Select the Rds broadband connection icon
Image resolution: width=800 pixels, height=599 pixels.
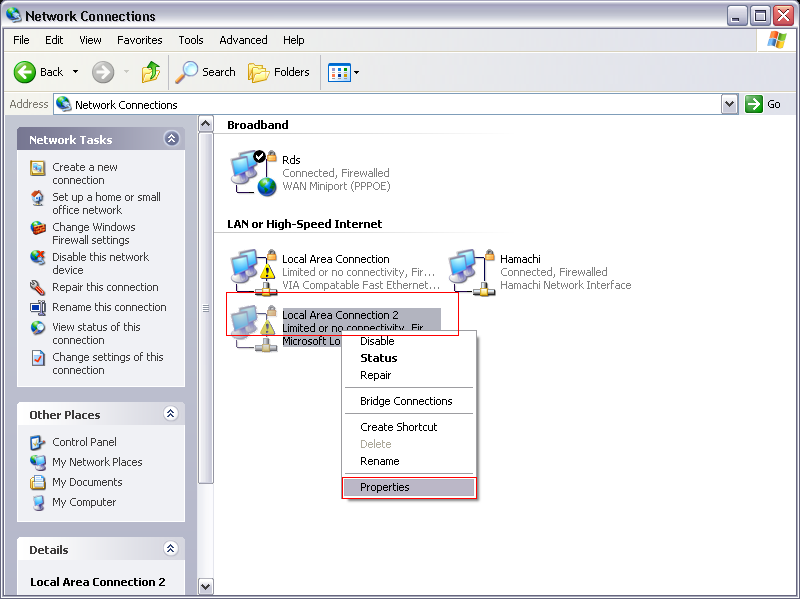point(253,173)
